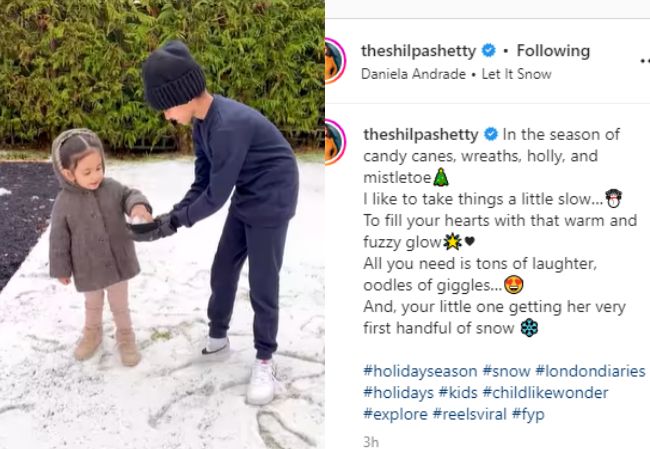The height and width of the screenshot is (449, 650).
Task: Click the theshilpashetty username in the header
Action: tap(419, 51)
